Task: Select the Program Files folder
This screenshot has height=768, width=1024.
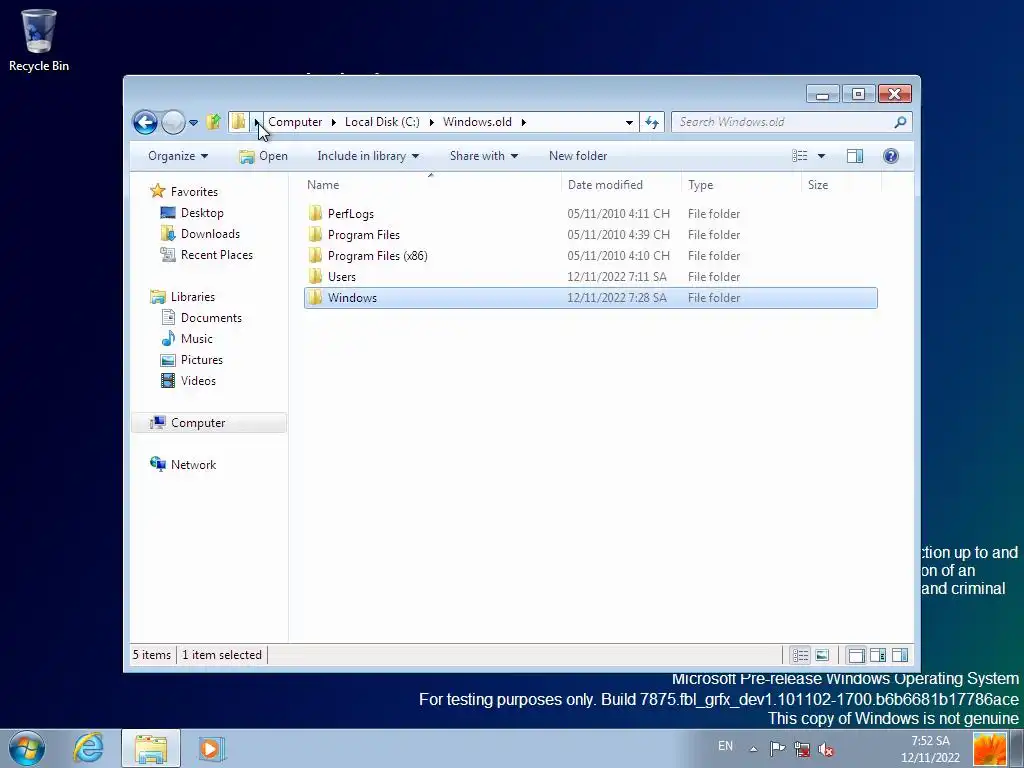Action: tap(590, 234)
